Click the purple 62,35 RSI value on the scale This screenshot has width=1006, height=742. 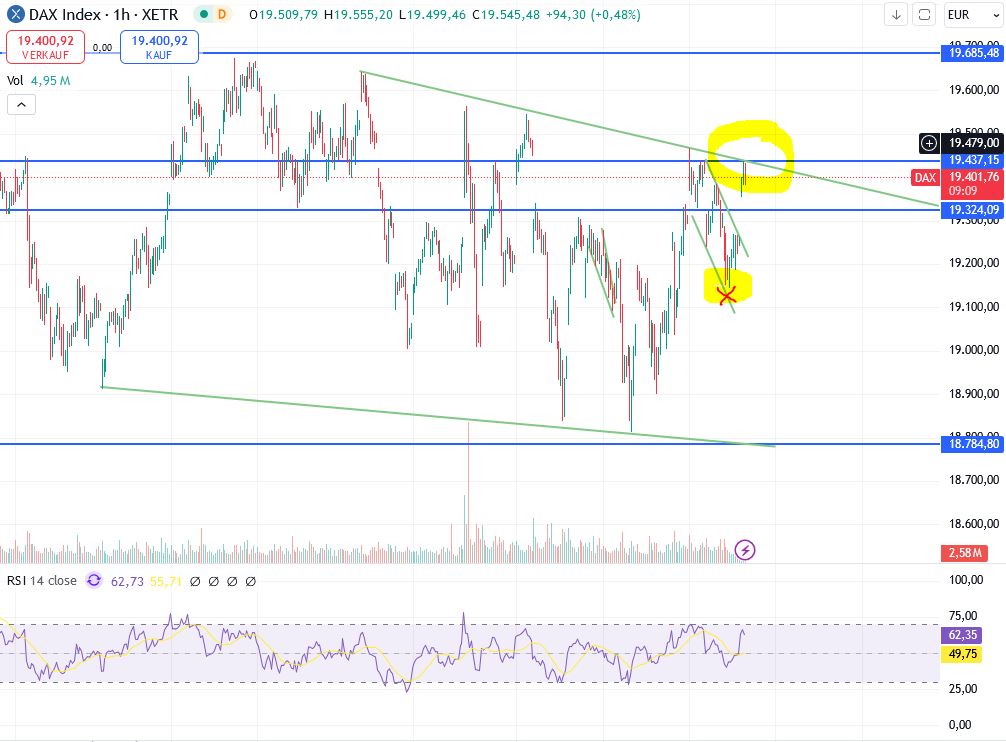(960, 635)
